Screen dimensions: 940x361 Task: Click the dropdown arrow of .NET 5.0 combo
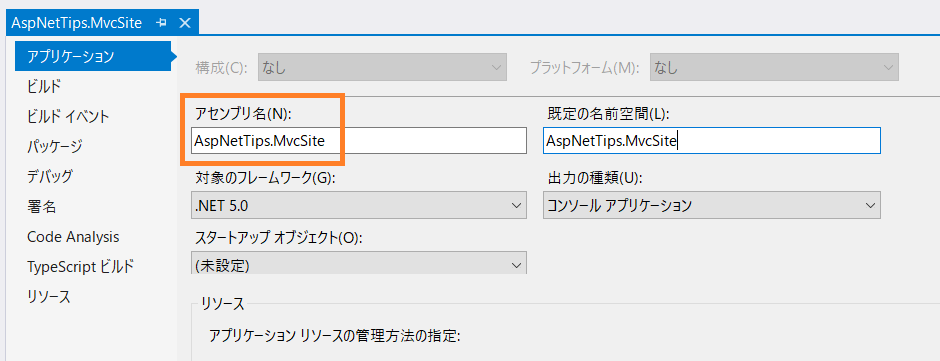[x=516, y=206]
